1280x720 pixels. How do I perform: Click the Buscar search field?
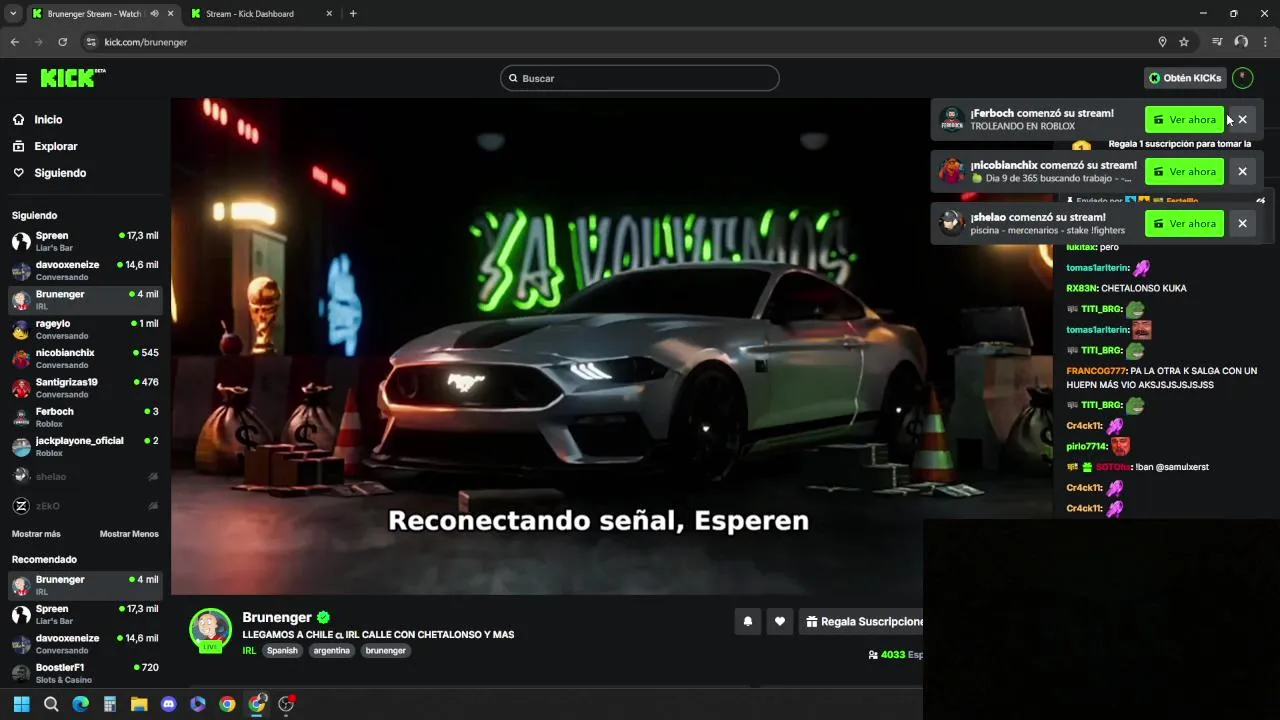[x=640, y=78]
